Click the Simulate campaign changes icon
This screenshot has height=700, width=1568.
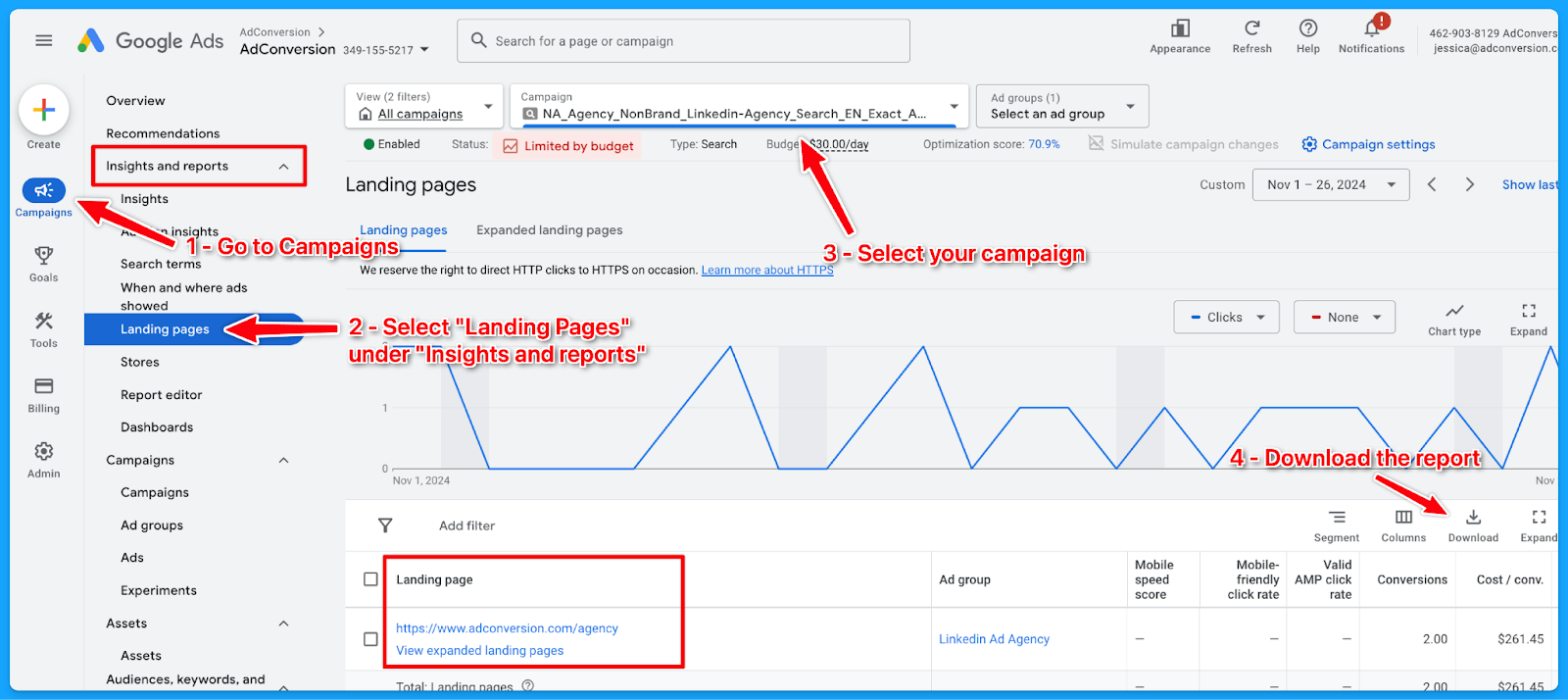(1097, 143)
